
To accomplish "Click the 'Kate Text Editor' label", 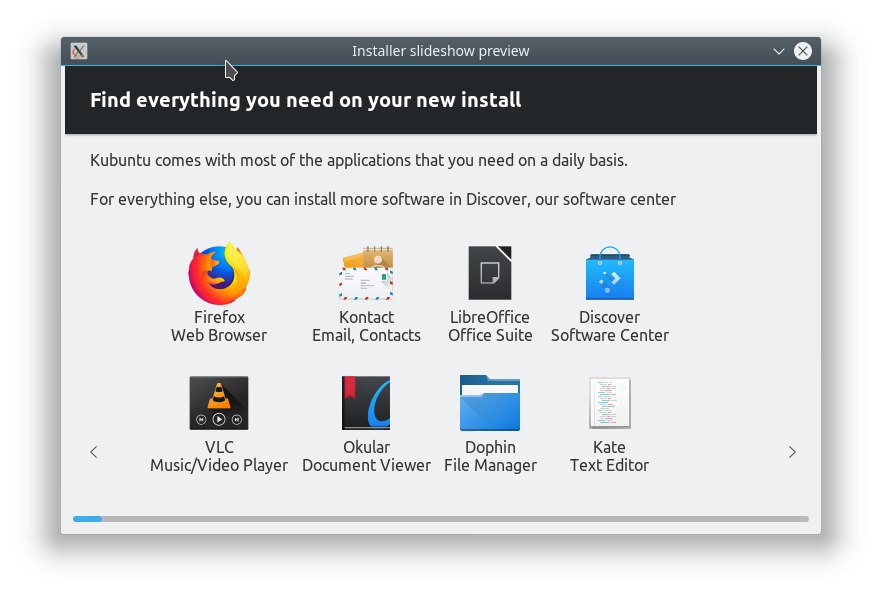I will [610, 456].
